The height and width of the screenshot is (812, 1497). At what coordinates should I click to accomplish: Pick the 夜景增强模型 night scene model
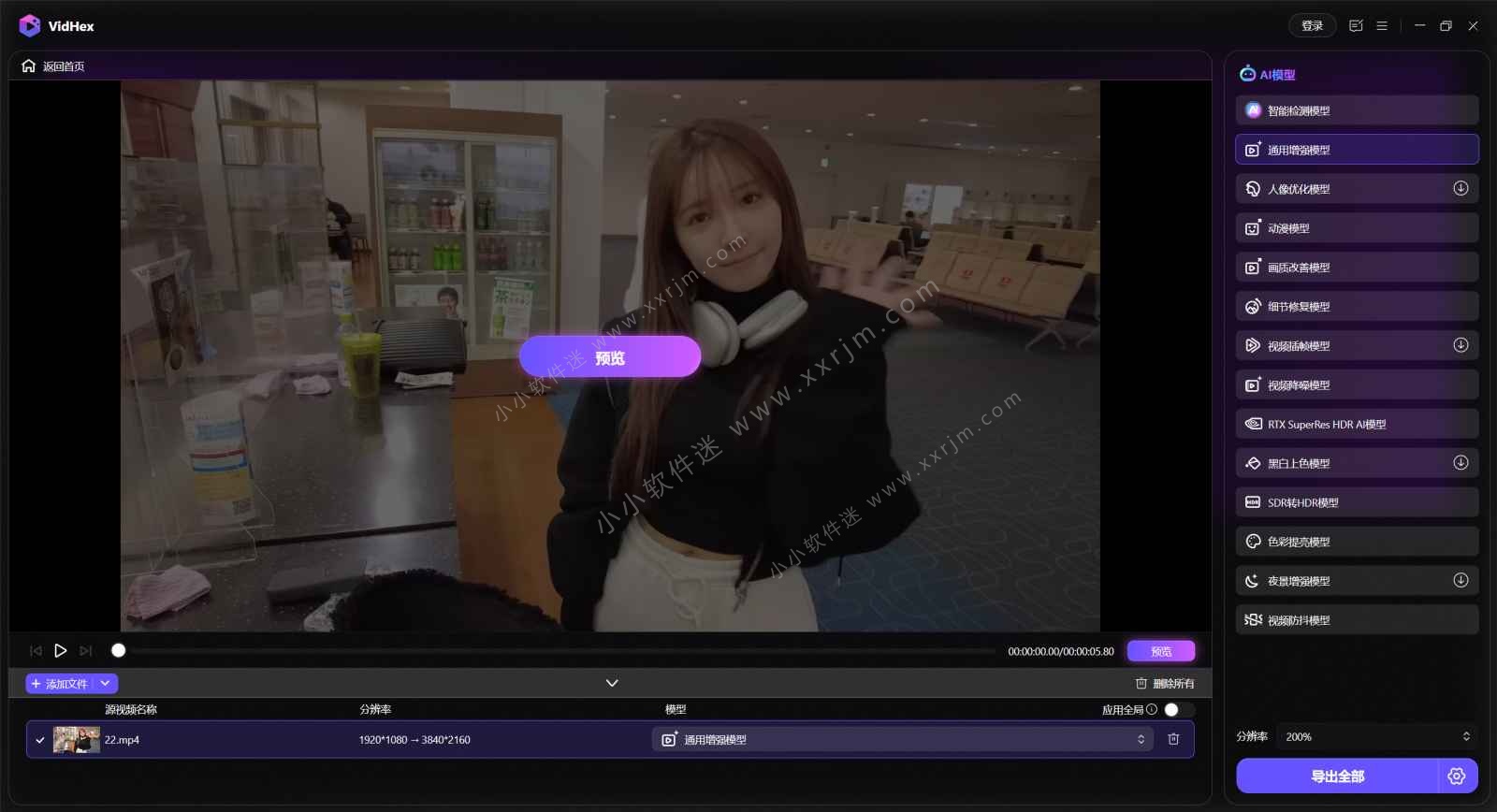click(1357, 581)
